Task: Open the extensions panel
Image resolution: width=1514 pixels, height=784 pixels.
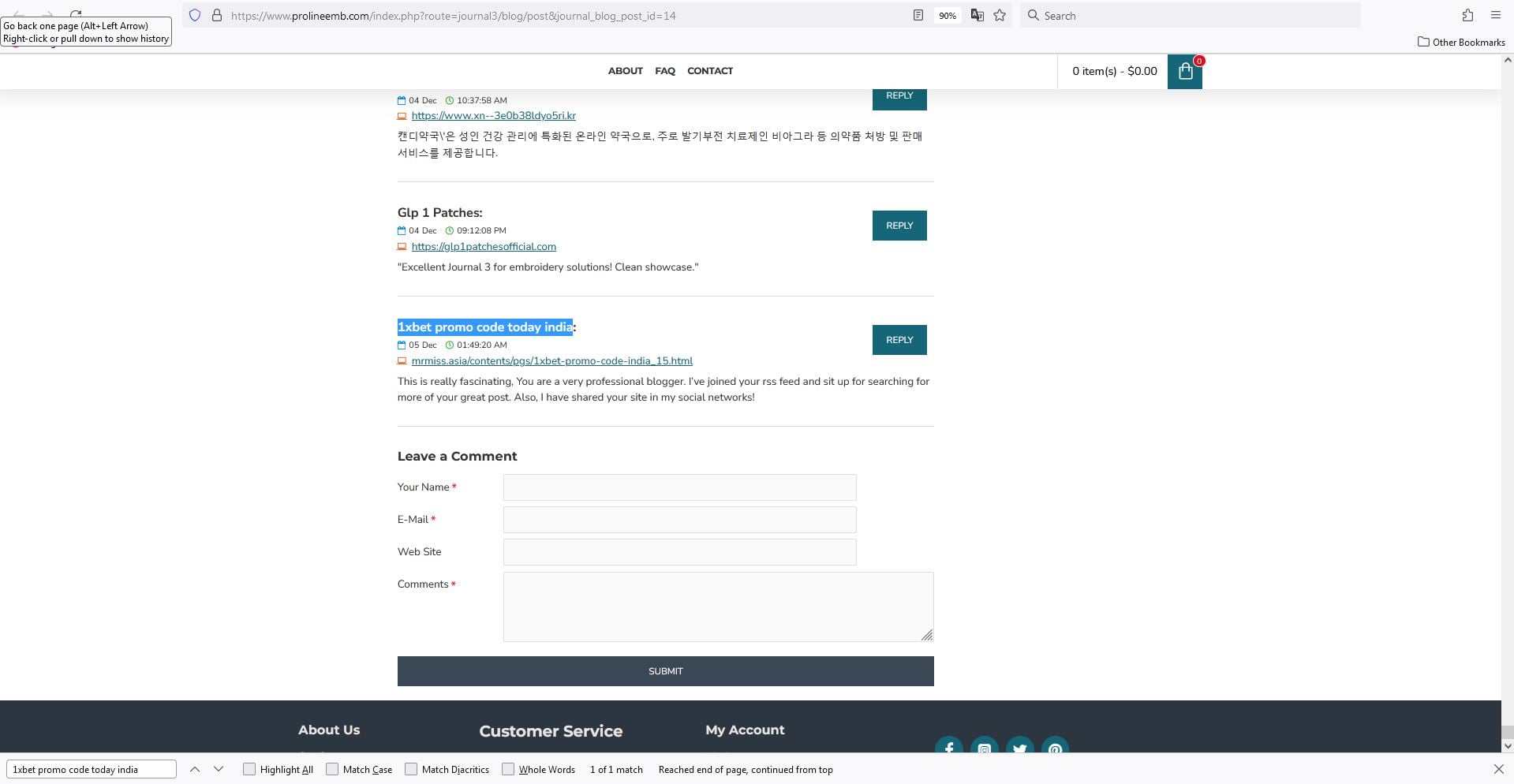Action: tap(1467, 15)
